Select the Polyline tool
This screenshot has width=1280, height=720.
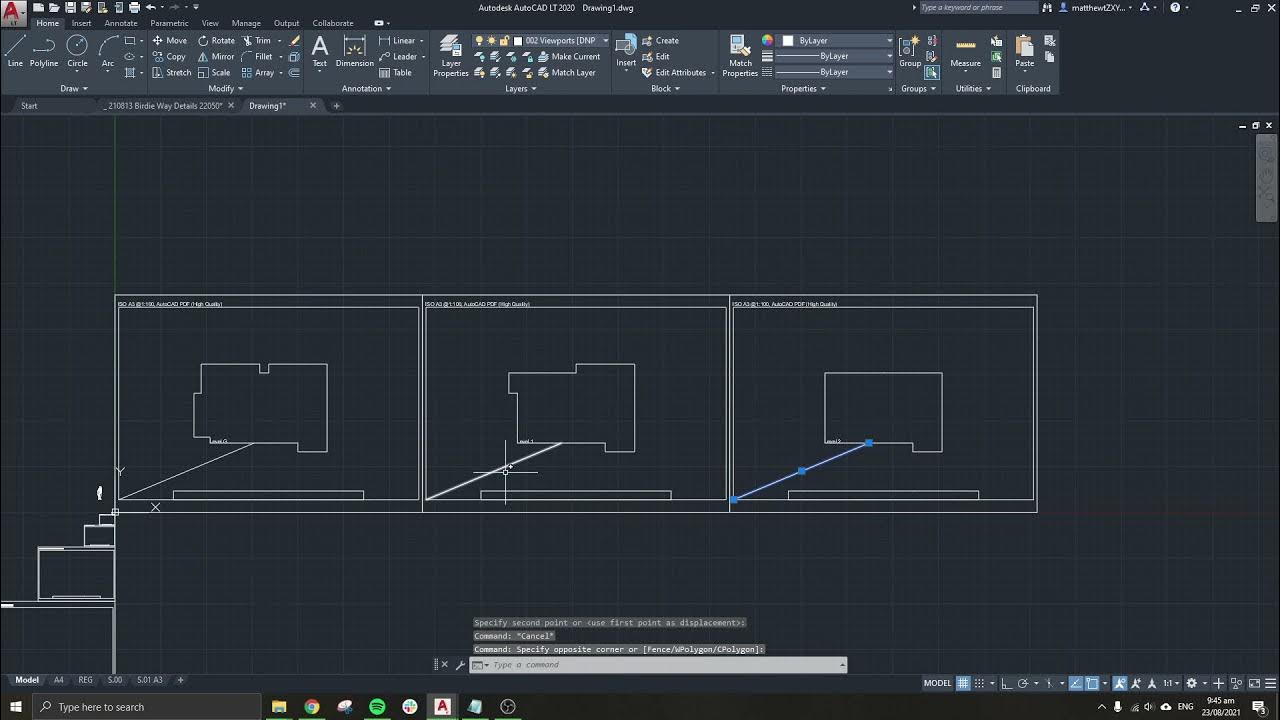tap(44, 51)
